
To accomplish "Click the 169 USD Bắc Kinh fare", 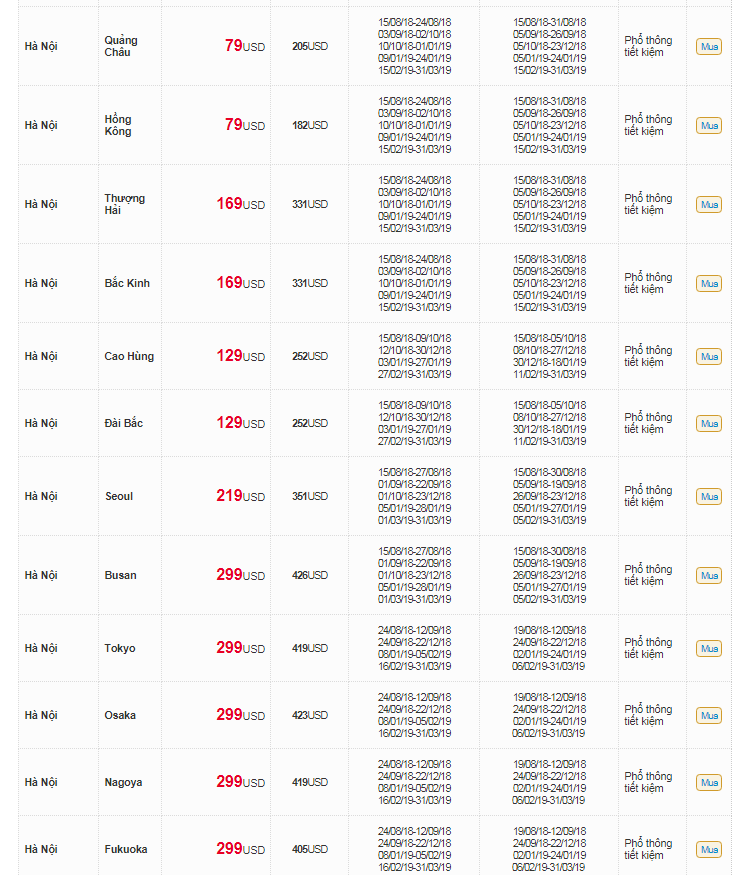I will tap(240, 283).
